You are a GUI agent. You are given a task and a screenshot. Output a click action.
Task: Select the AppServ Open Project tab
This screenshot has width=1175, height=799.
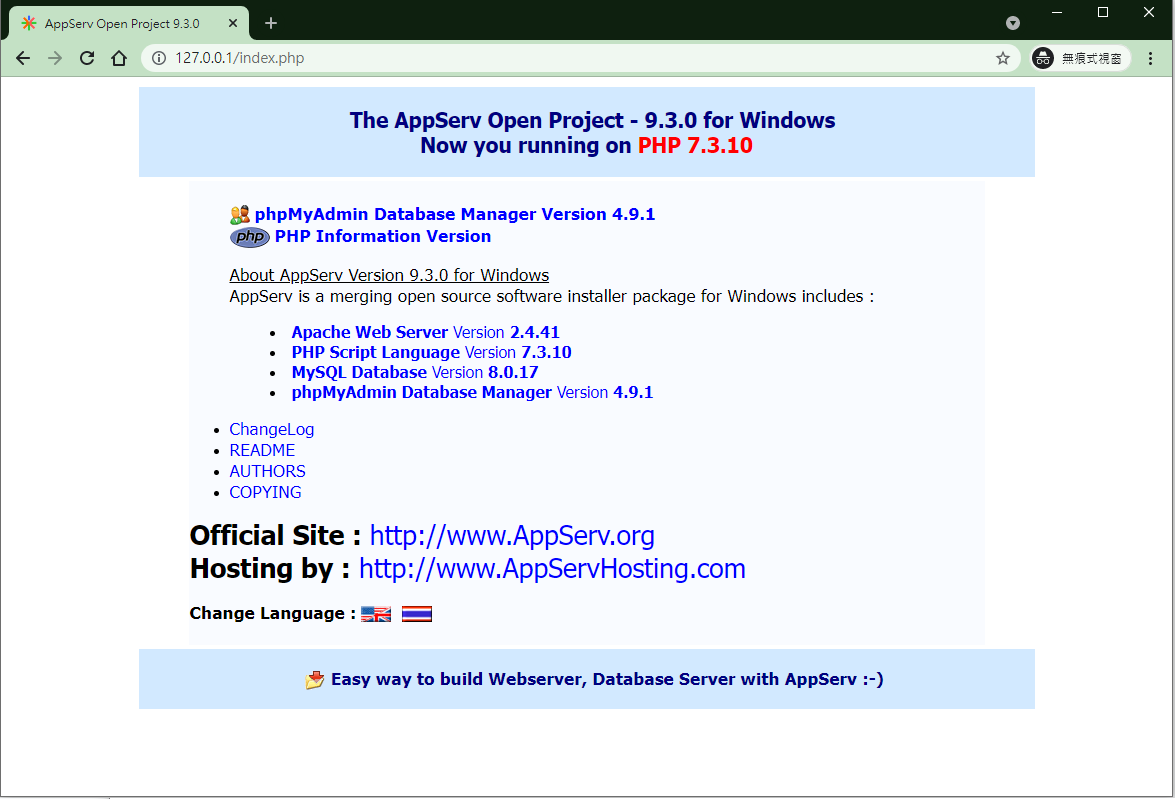click(120, 23)
